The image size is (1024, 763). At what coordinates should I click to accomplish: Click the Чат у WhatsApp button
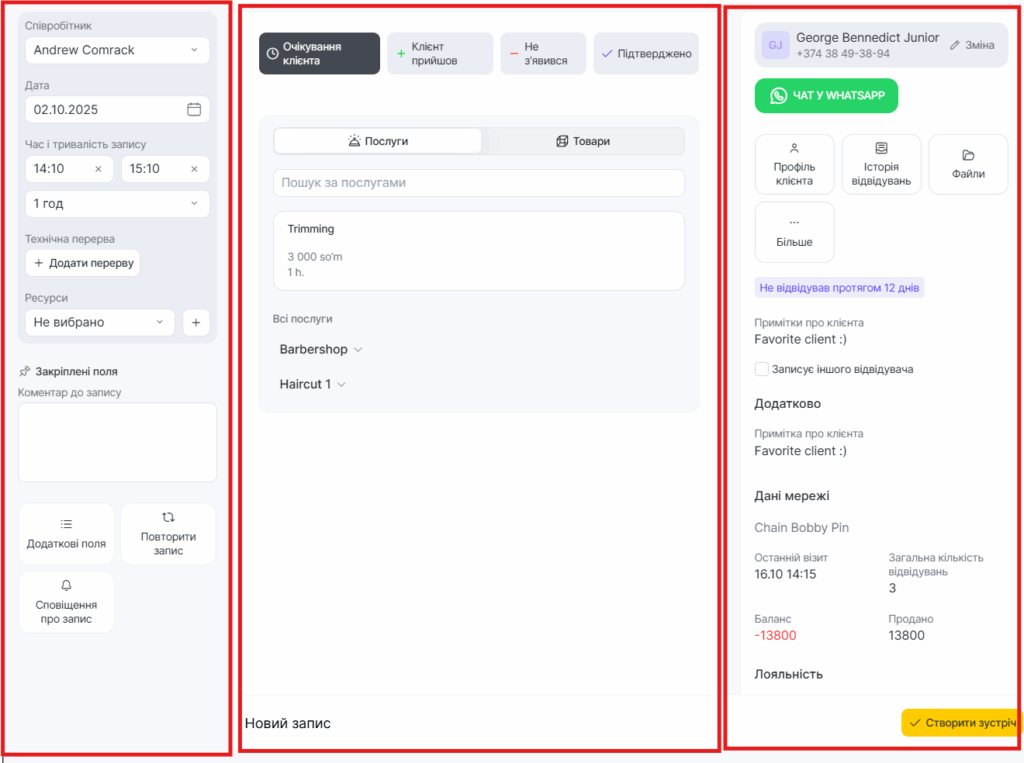pyautogui.click(x=826, y=96)
